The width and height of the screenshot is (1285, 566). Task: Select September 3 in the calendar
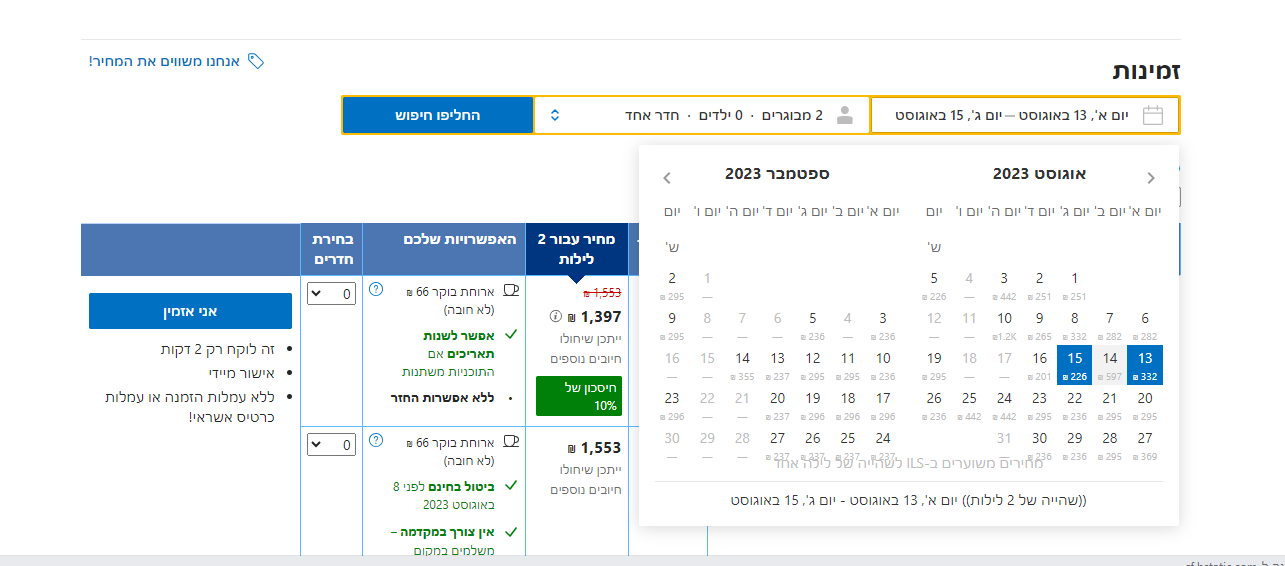point(883,324)
